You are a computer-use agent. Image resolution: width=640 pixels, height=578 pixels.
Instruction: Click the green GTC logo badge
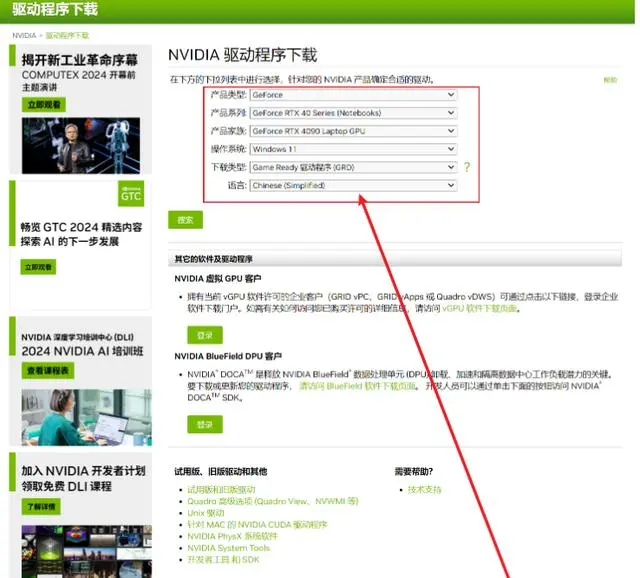(x=131, y=193)
